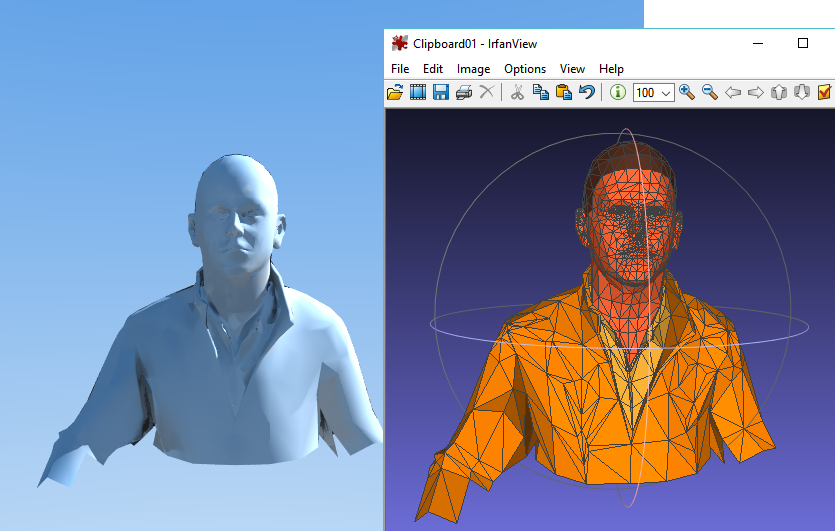The height and width of the screenshot is (531, 835).
Task: Show image information via the green info icon
Action: tap(617, 92)
